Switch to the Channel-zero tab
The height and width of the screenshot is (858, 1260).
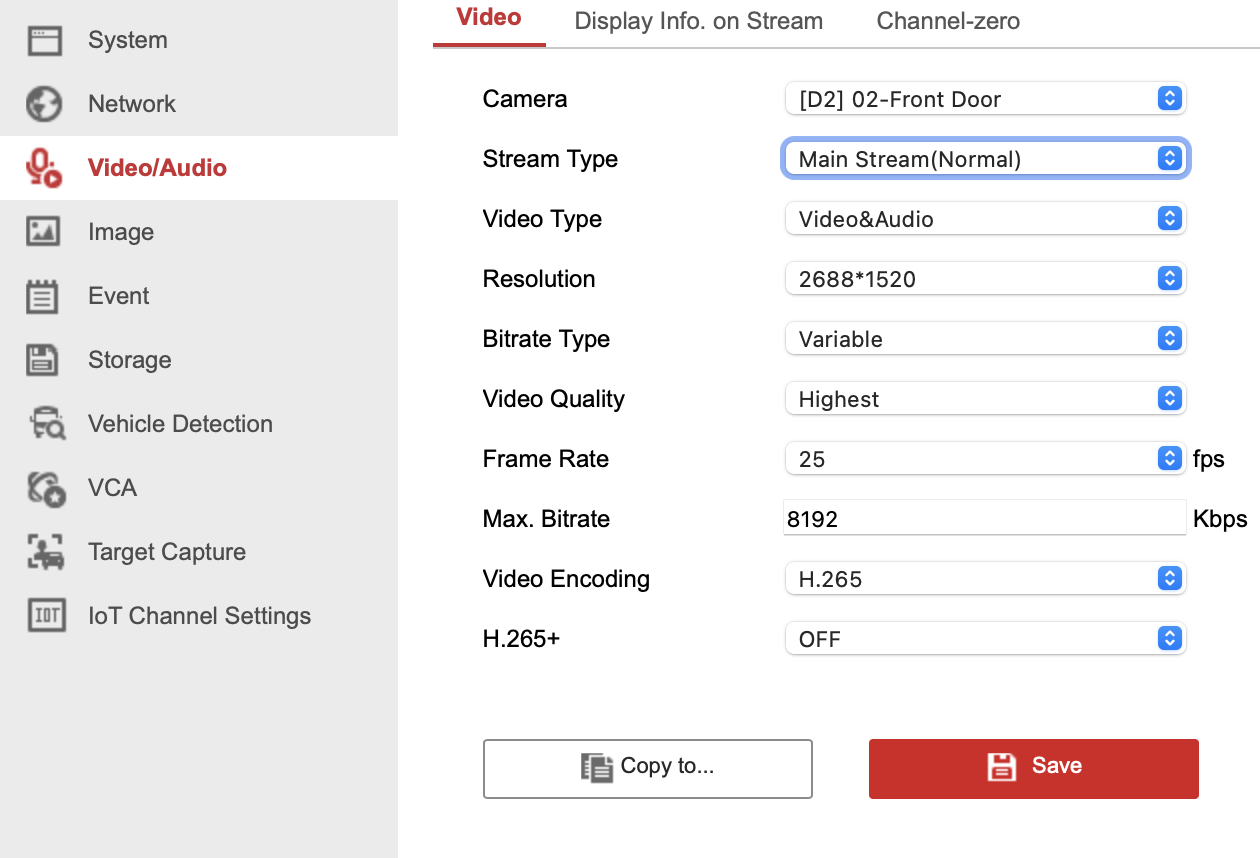(x=948, y=21)
